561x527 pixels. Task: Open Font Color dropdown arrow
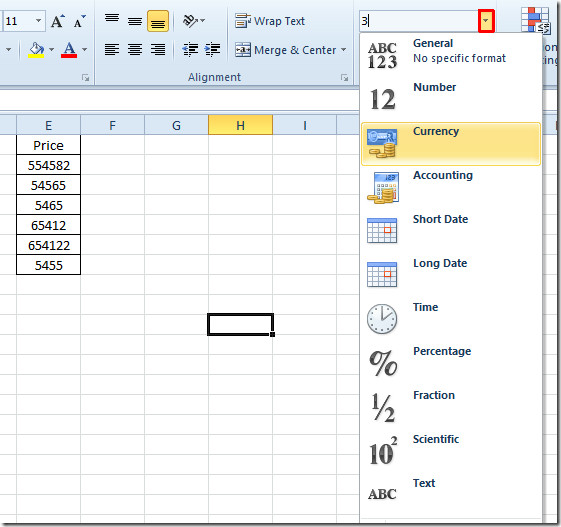[x=84, y=49]
